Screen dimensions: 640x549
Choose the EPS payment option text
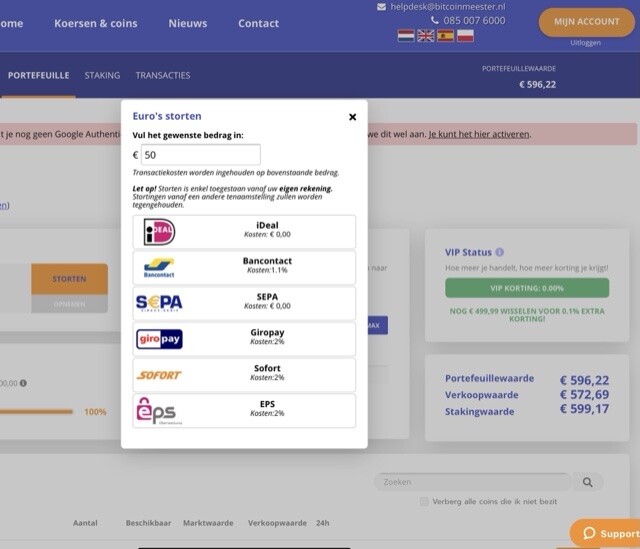pyautogui.click(x=267, y=408)
